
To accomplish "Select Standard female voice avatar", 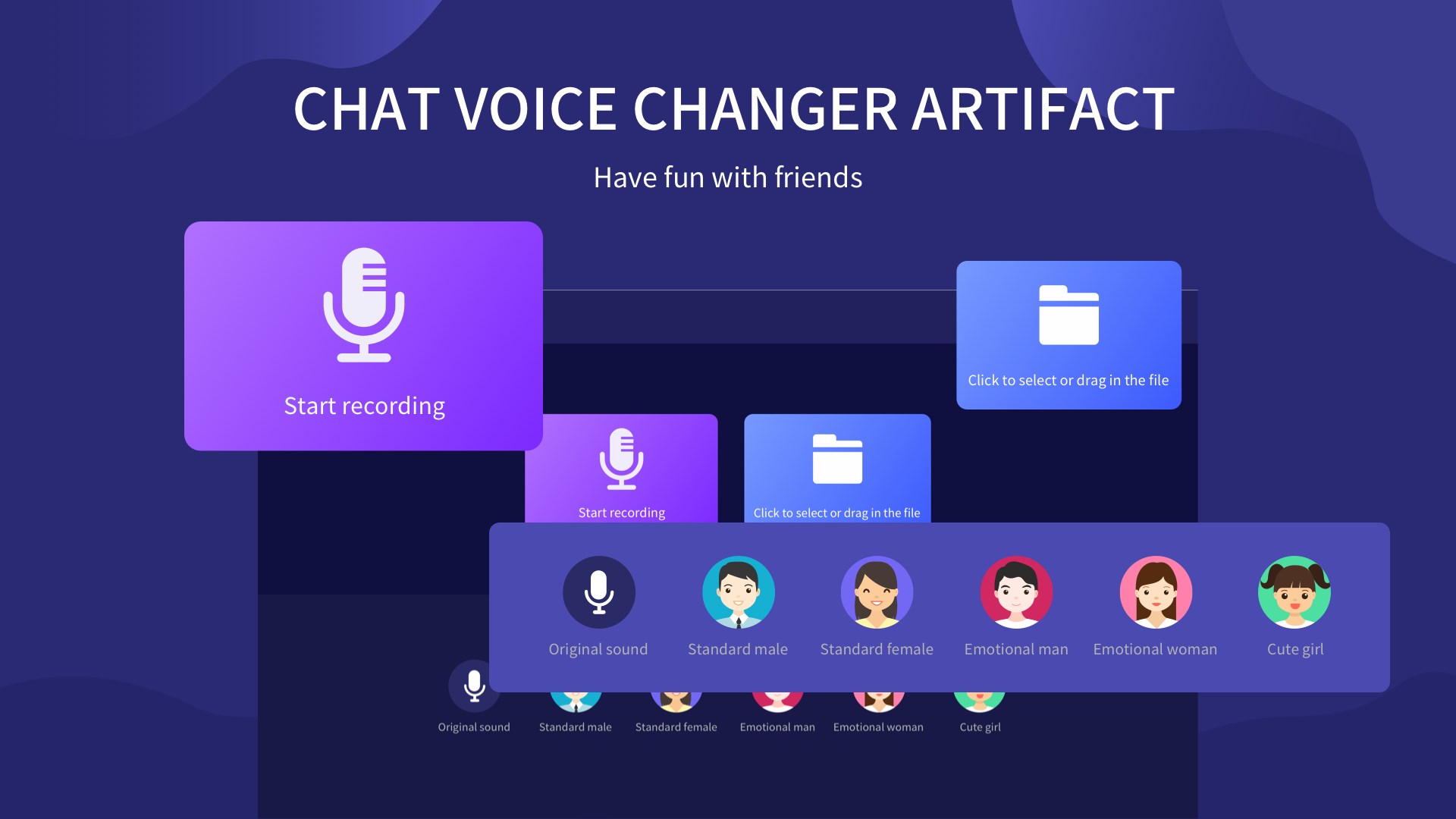I will pos(877,592).
